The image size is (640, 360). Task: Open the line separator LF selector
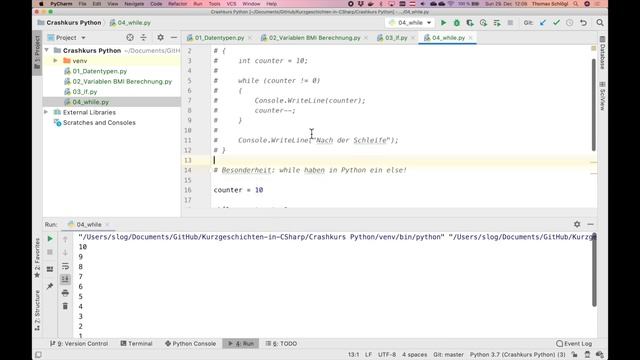368,355
